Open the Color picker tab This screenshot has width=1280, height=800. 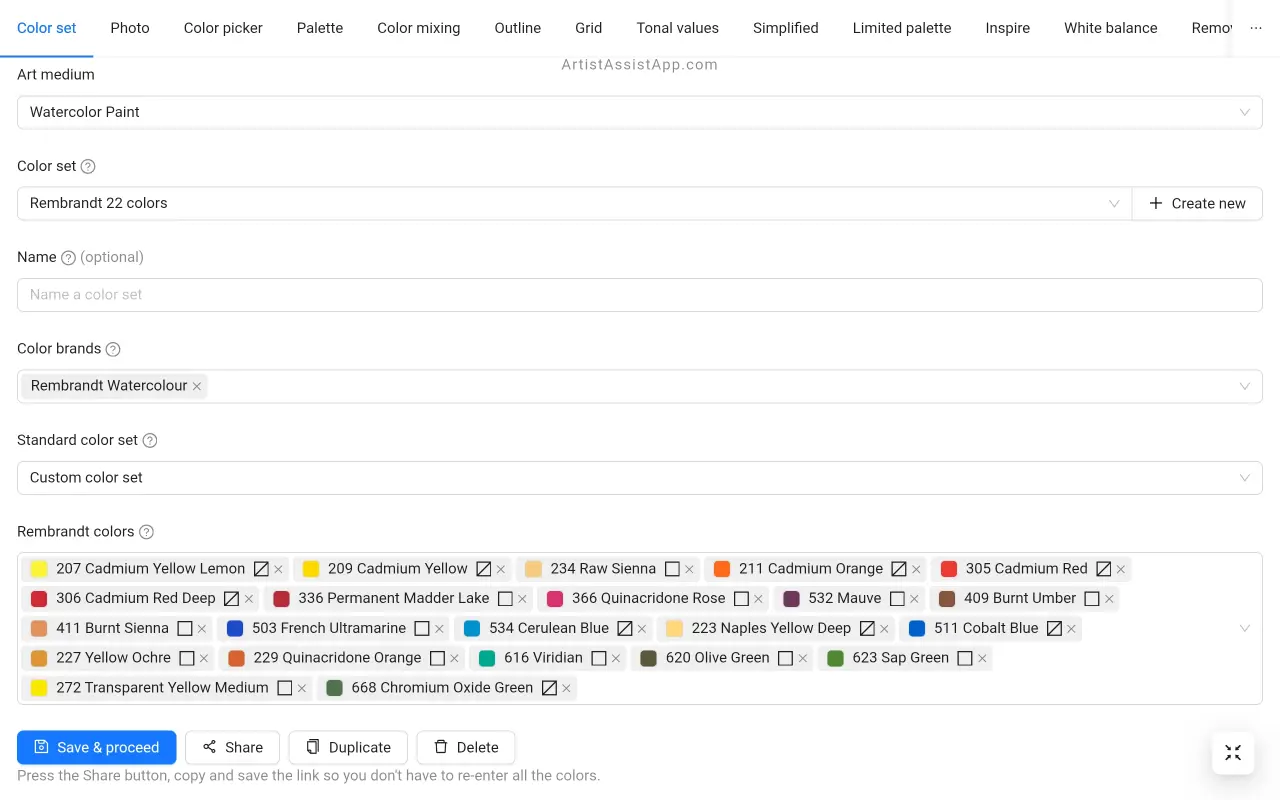click(x=223, y=28)
